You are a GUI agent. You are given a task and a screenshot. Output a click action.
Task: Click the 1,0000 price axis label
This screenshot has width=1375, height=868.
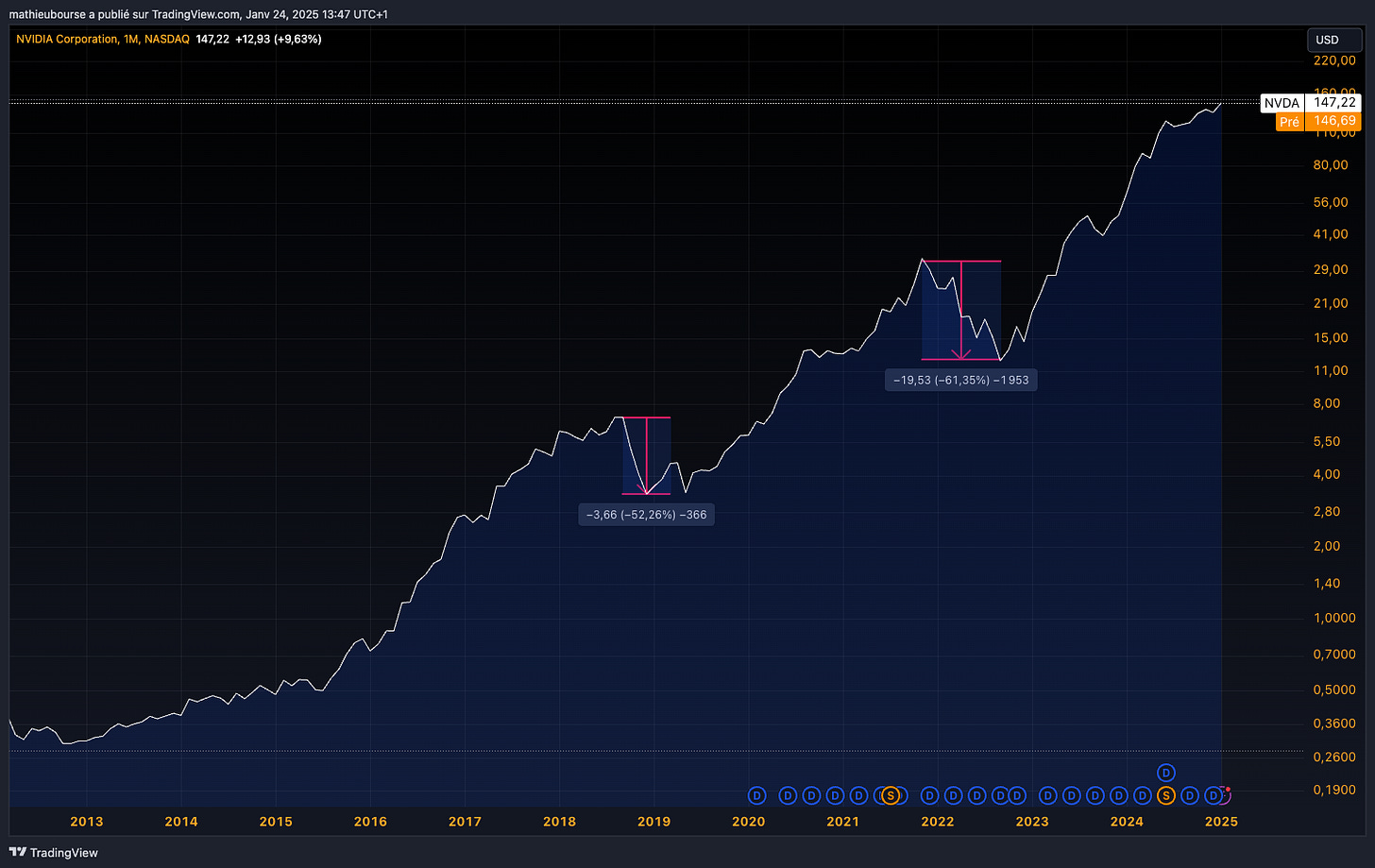point(1334,618)
